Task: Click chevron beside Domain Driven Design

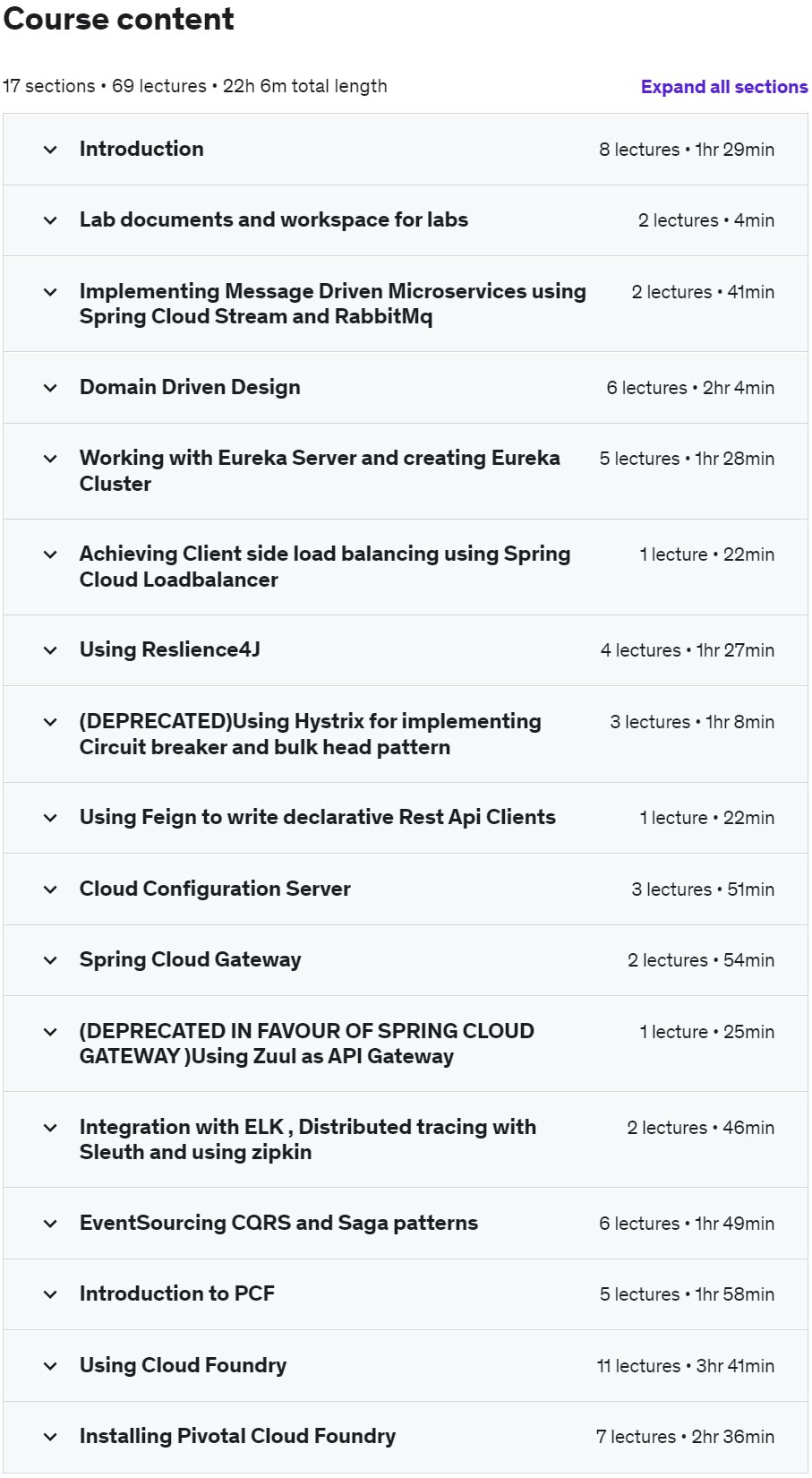Action: point(51,388)
